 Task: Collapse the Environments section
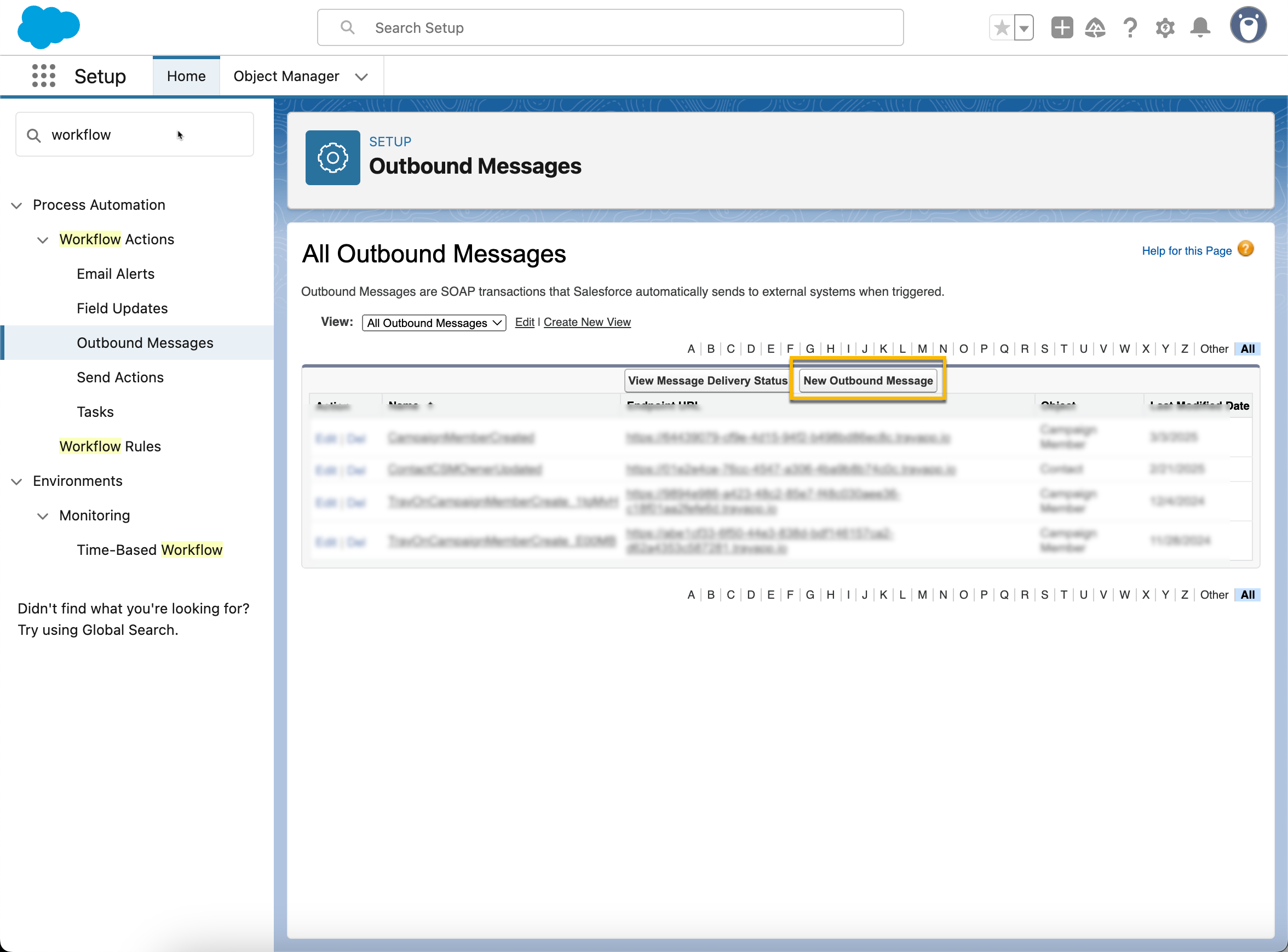click(x=17, y=481)
